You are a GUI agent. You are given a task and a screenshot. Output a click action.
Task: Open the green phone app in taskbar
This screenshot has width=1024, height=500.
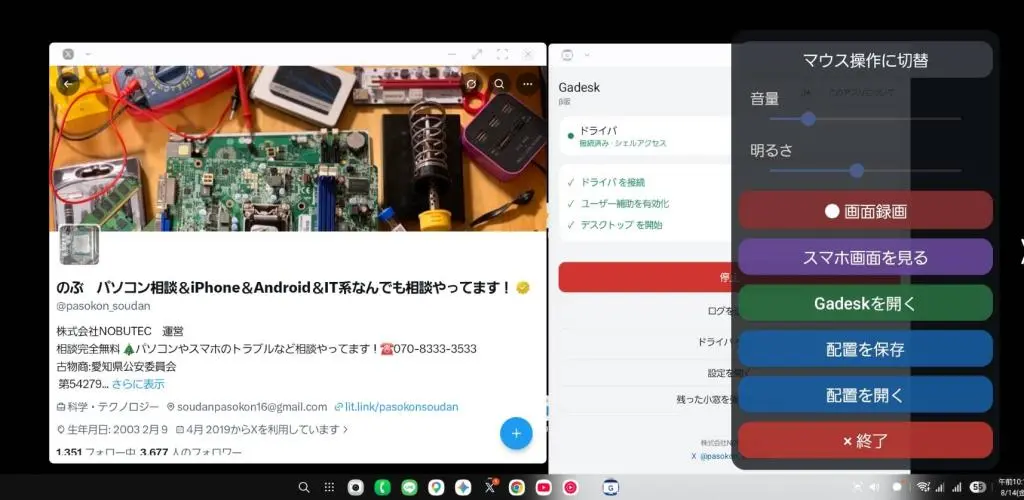pos(382,487)
